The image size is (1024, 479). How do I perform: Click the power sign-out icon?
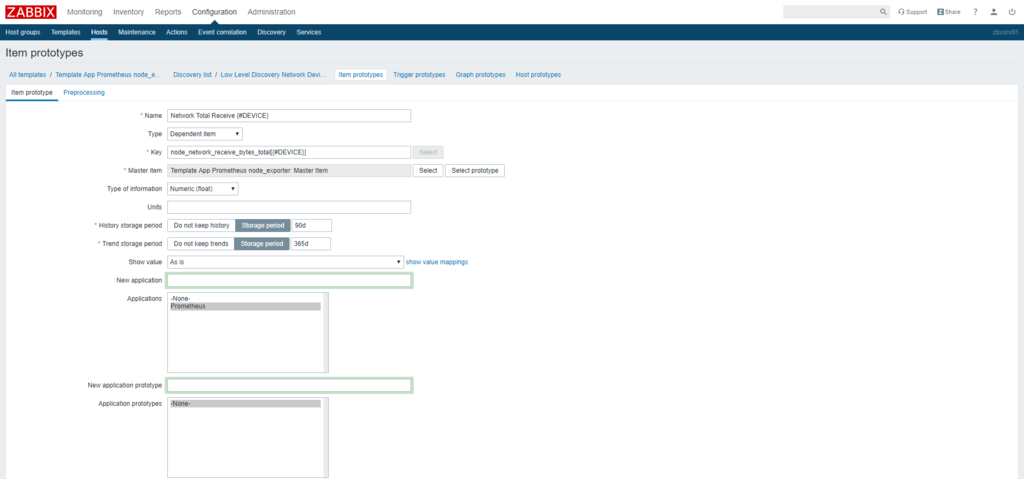pyautogui.click(x=1012, y=12)
